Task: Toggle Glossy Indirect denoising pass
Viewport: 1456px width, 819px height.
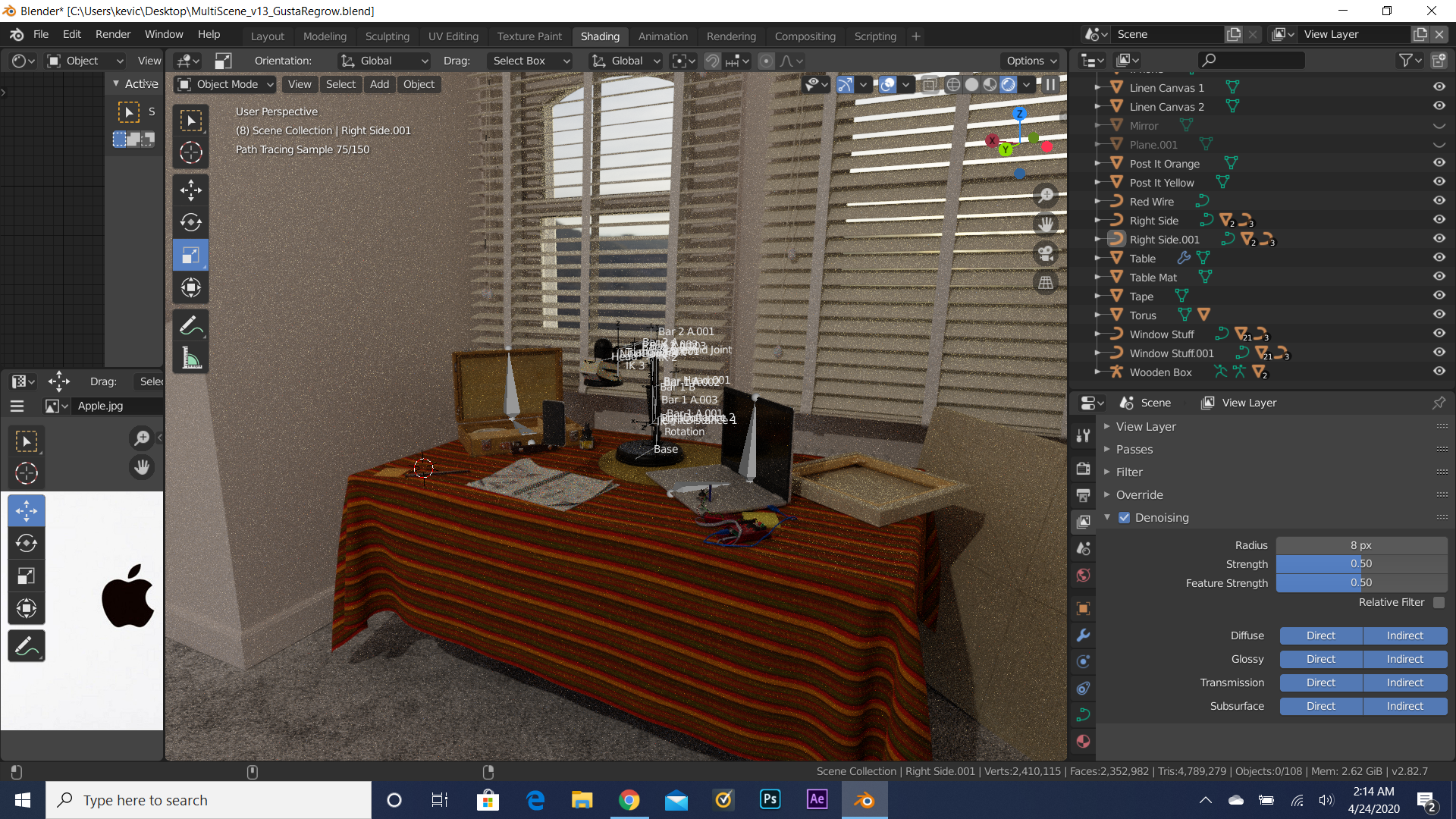Action: (x=1405, y=659)
